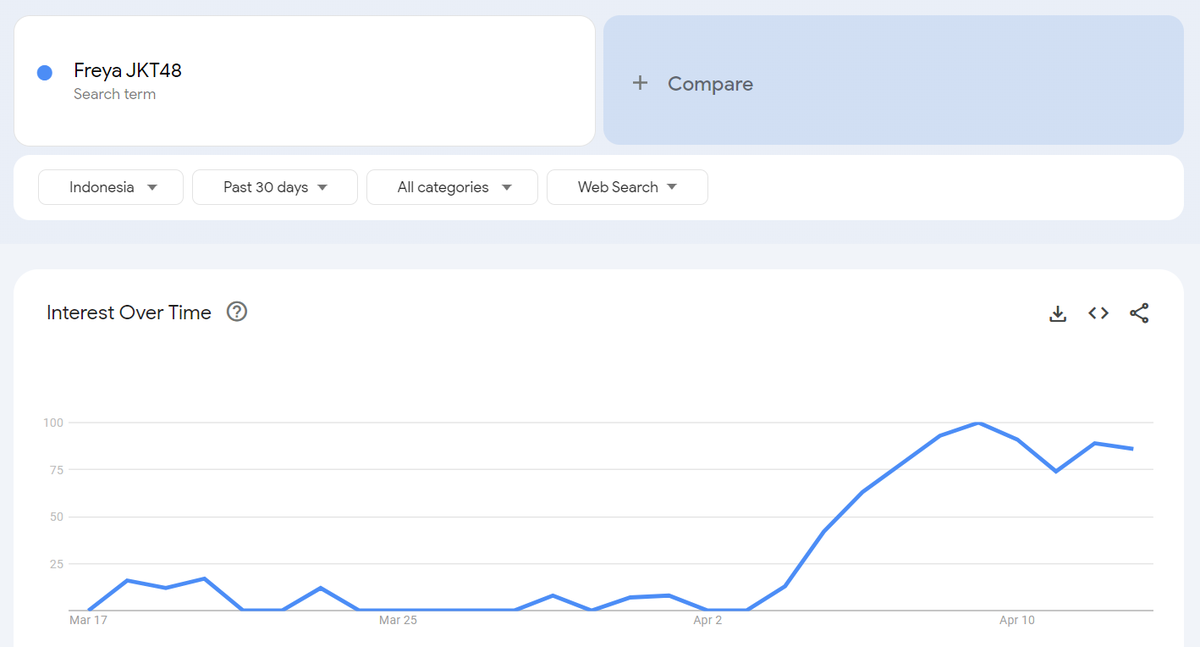The width and height of the screenshot is (1200, 647).
Task: Add a comparison term with Compare
Action: click(893, 80)
